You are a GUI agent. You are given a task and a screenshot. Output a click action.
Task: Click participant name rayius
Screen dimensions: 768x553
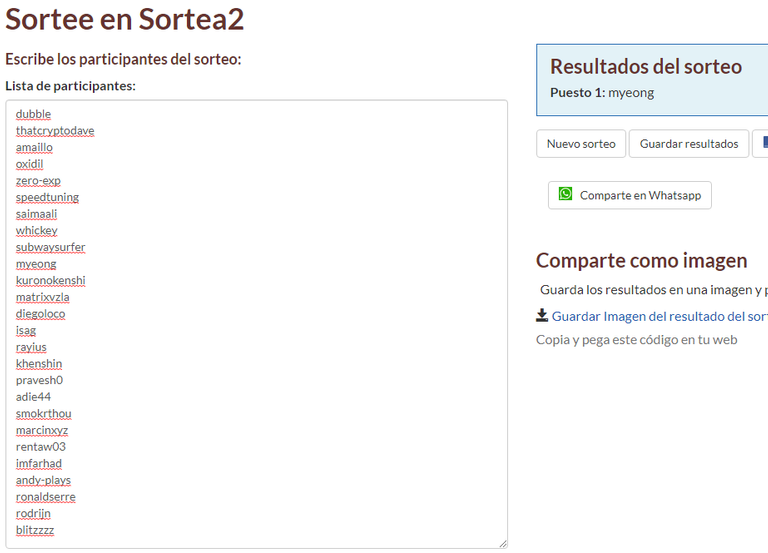click(x=31, y=347)
